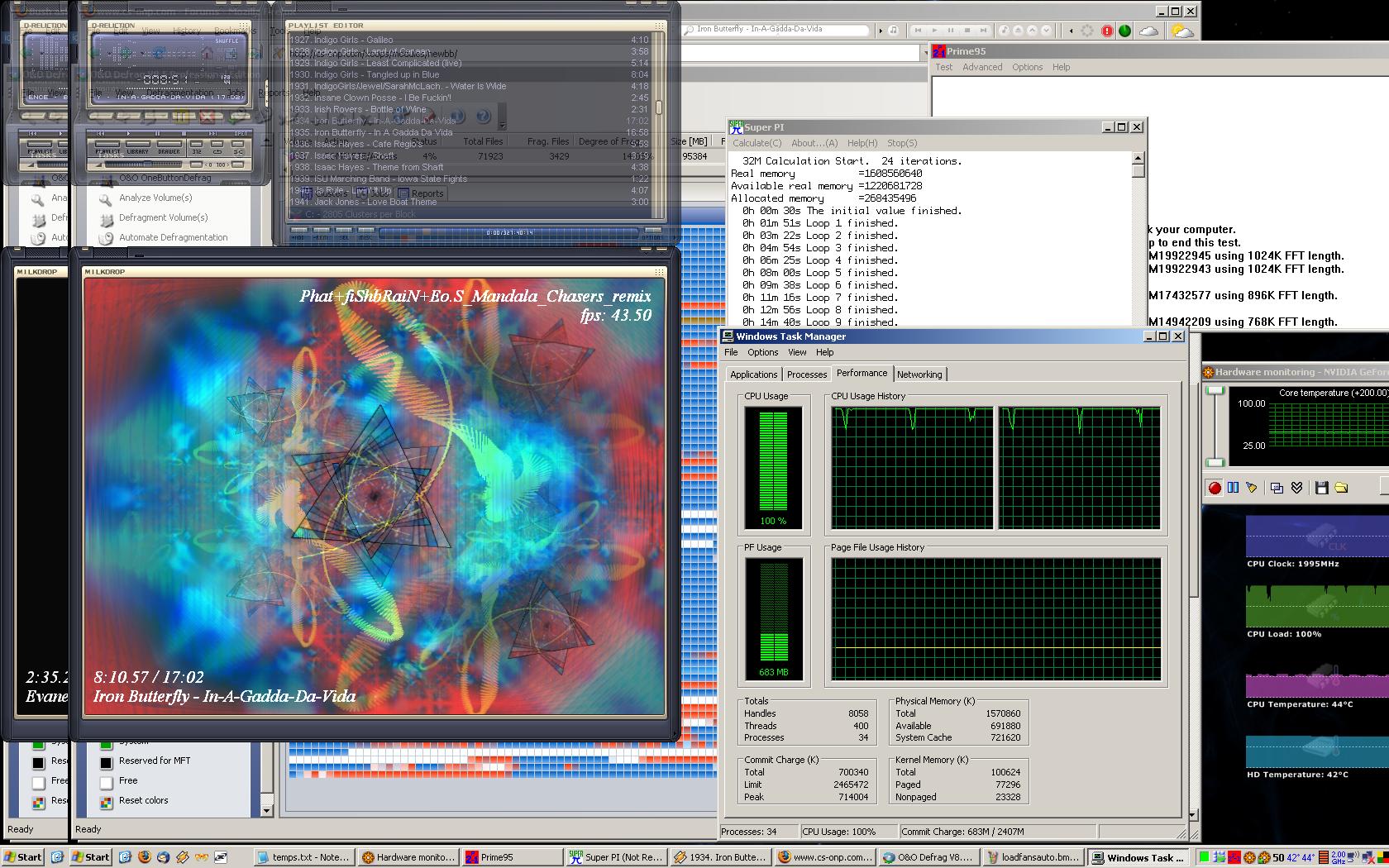Click FoxyTunes play icon in browser toolbar
Viewport: 1389px width, 868px height.
tap(934, 31)
